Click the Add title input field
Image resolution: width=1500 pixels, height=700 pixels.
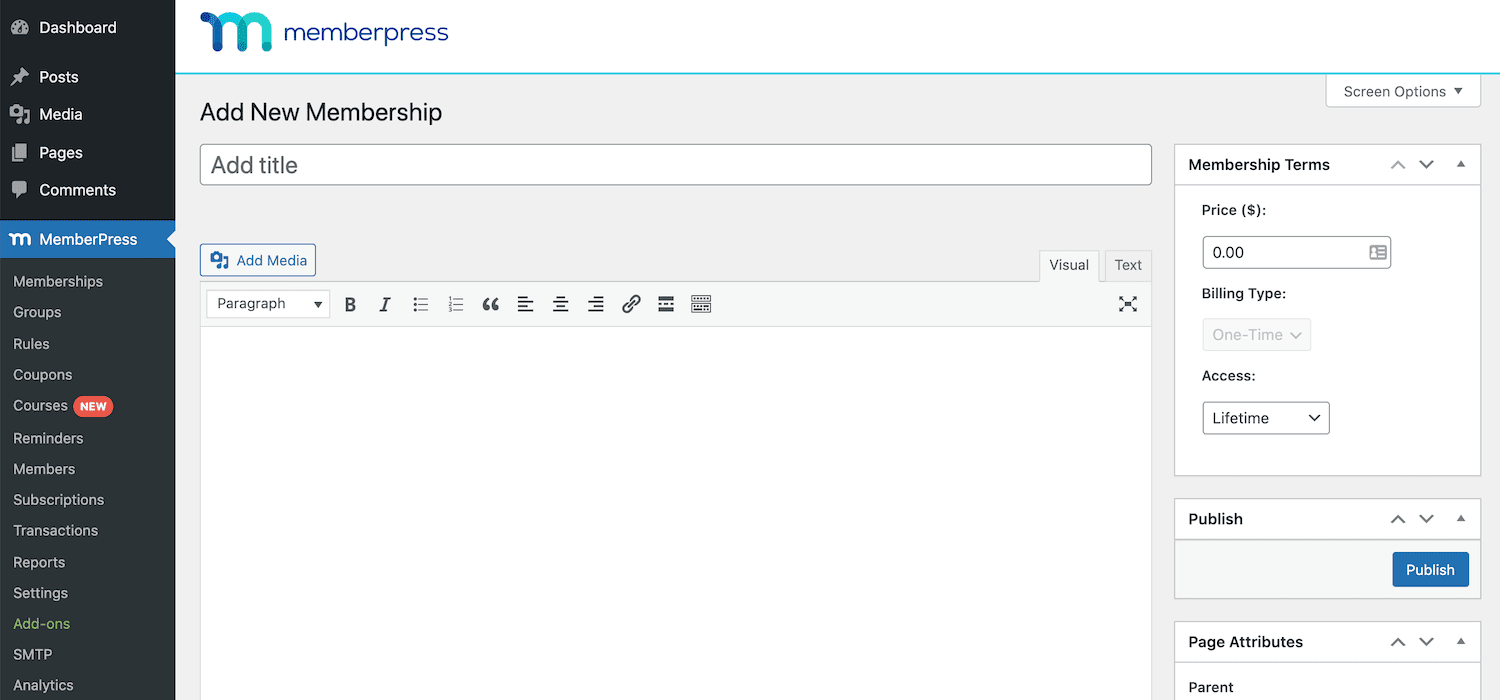click(x=675, y=165)
